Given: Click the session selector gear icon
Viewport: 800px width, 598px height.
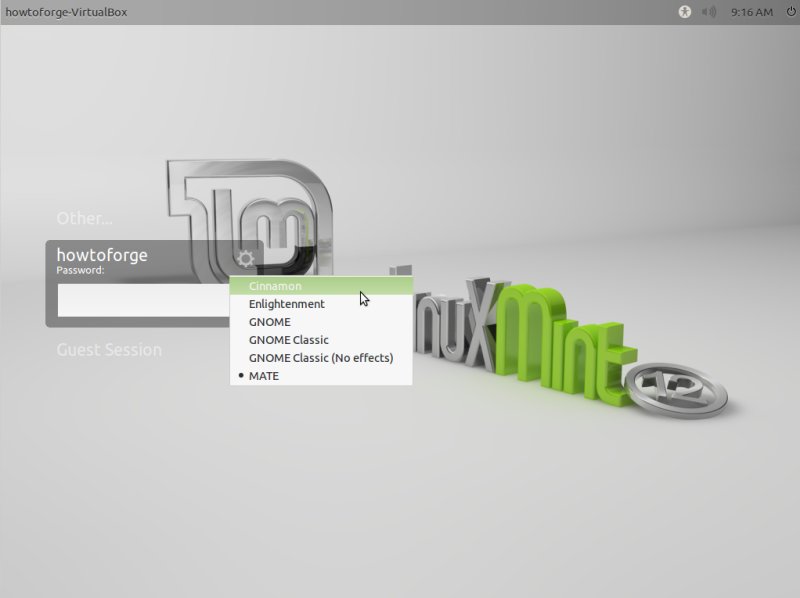Looking at the screenshot, I should pyautogui.click(x=245, y=259).
